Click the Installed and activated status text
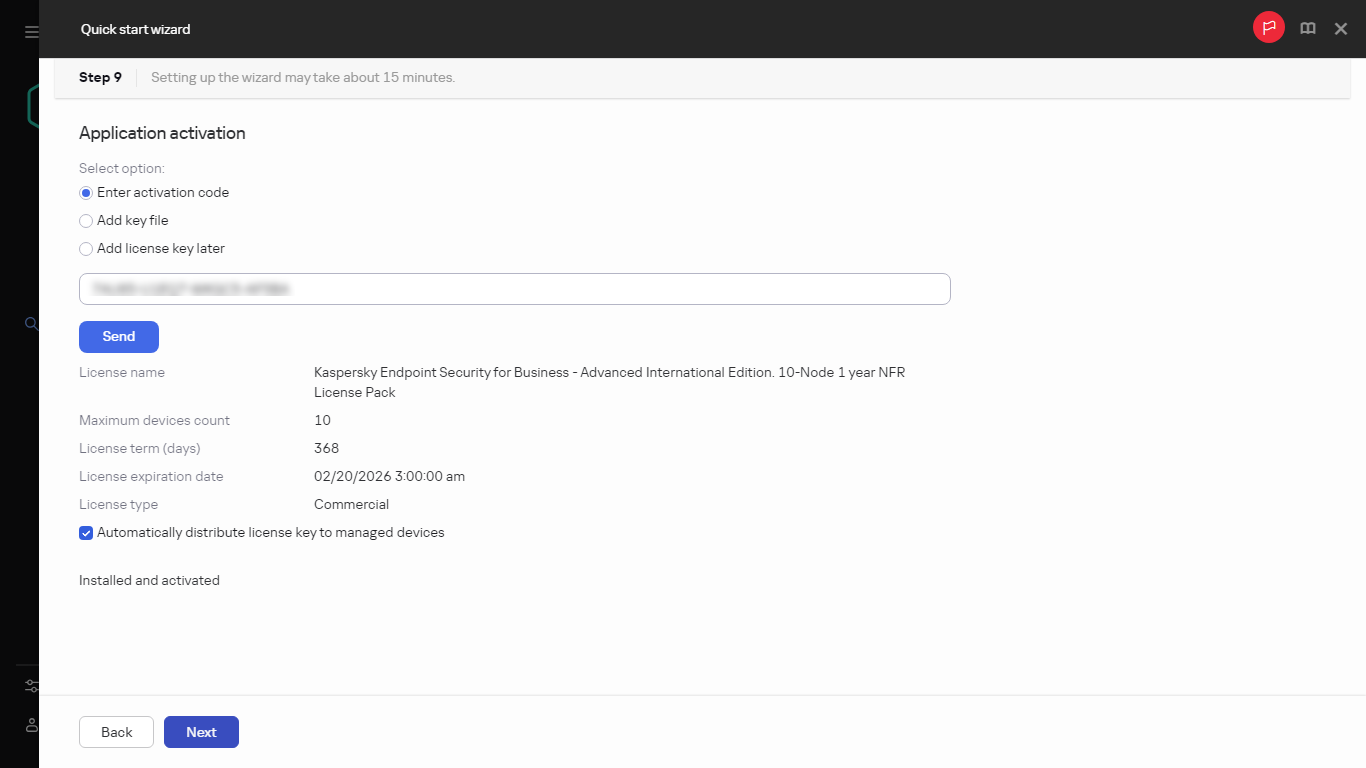 click(148, 580)
